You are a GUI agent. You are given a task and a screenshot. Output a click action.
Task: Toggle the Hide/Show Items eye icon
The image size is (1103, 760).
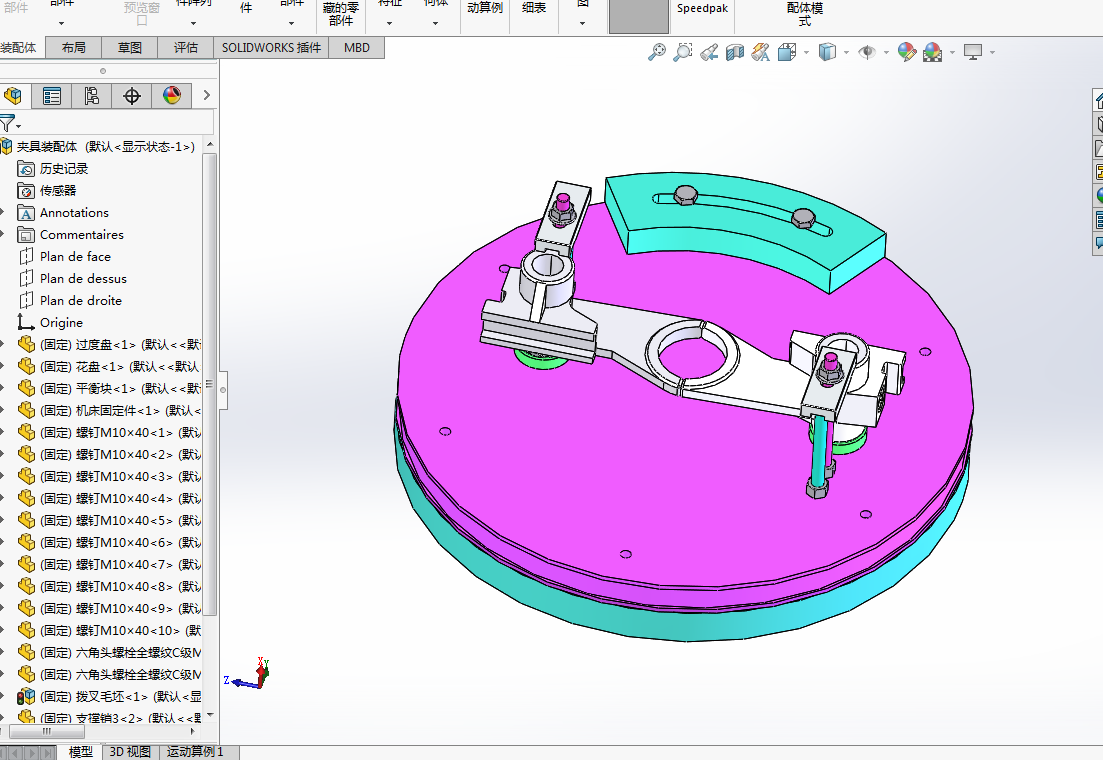click(866, 52)
